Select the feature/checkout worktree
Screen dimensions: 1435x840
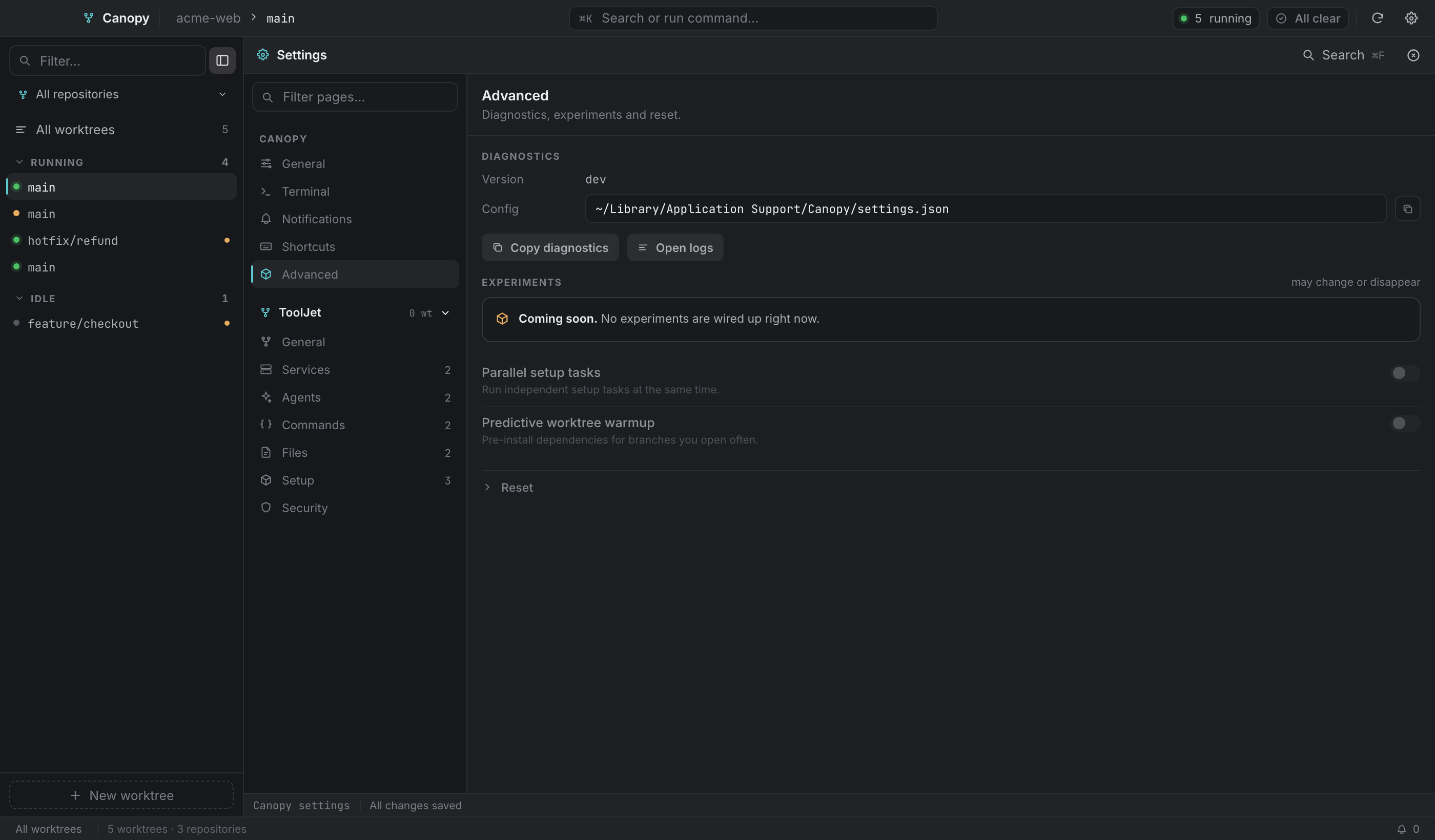pos(121,323)
